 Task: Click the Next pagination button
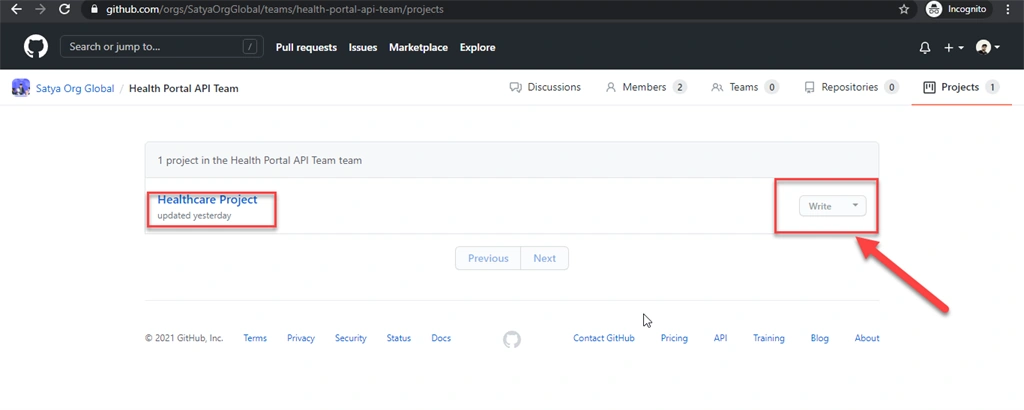click(545, 258)
